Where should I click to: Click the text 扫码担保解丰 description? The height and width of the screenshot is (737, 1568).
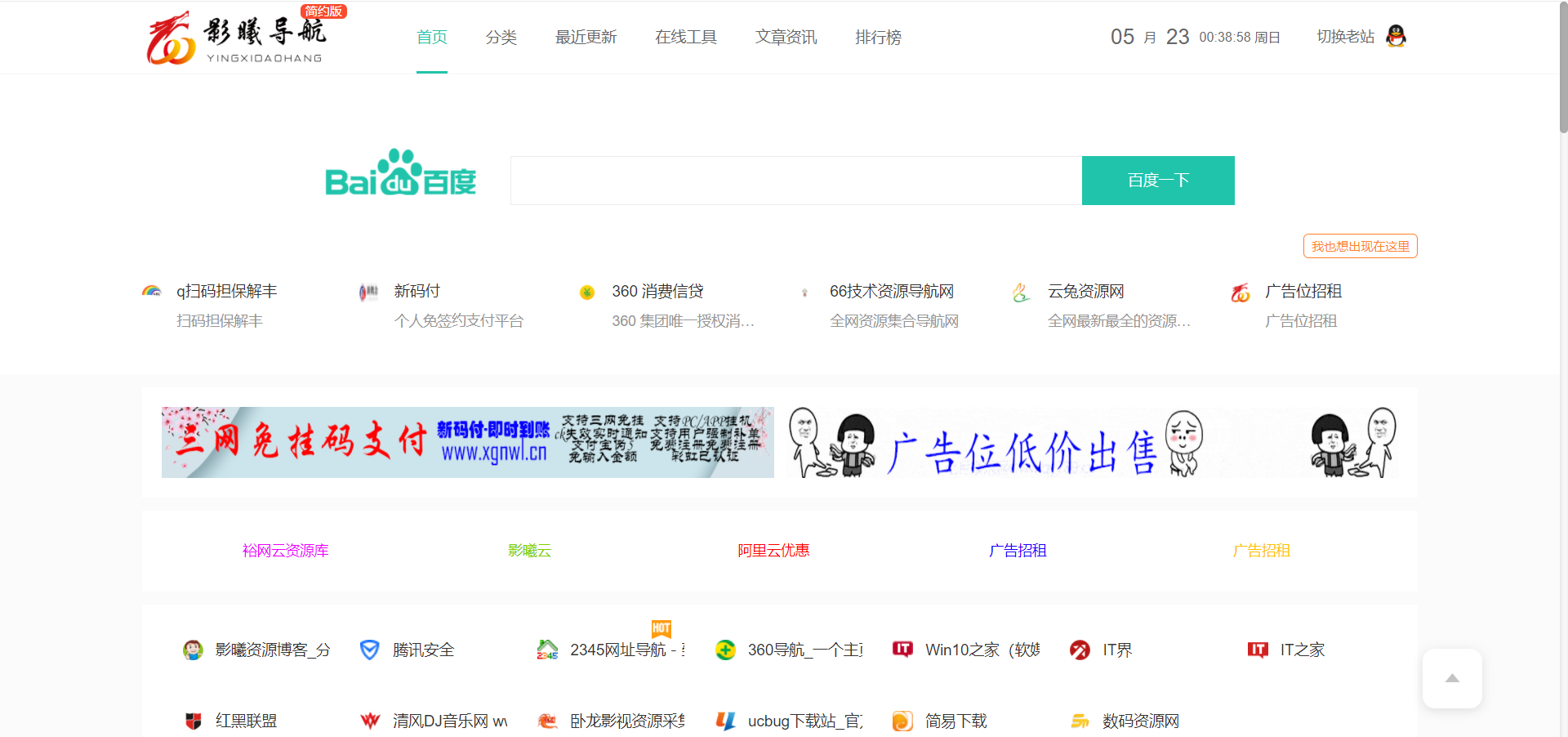pyautogui.click(x=220, y=321)
